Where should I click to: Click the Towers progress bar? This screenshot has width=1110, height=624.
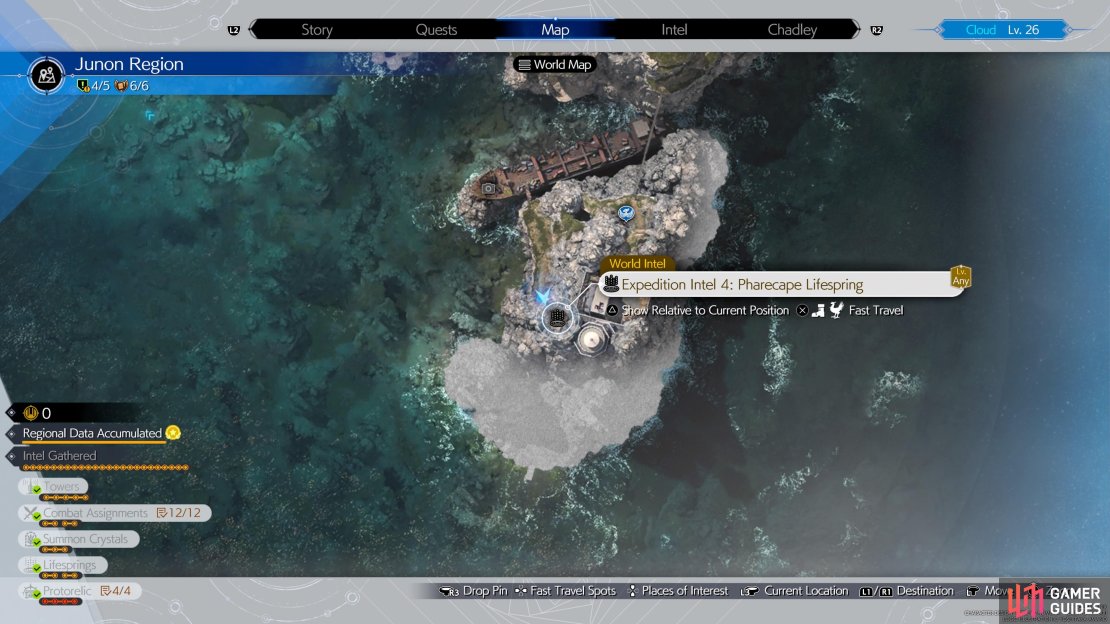[x=65, y=497]
